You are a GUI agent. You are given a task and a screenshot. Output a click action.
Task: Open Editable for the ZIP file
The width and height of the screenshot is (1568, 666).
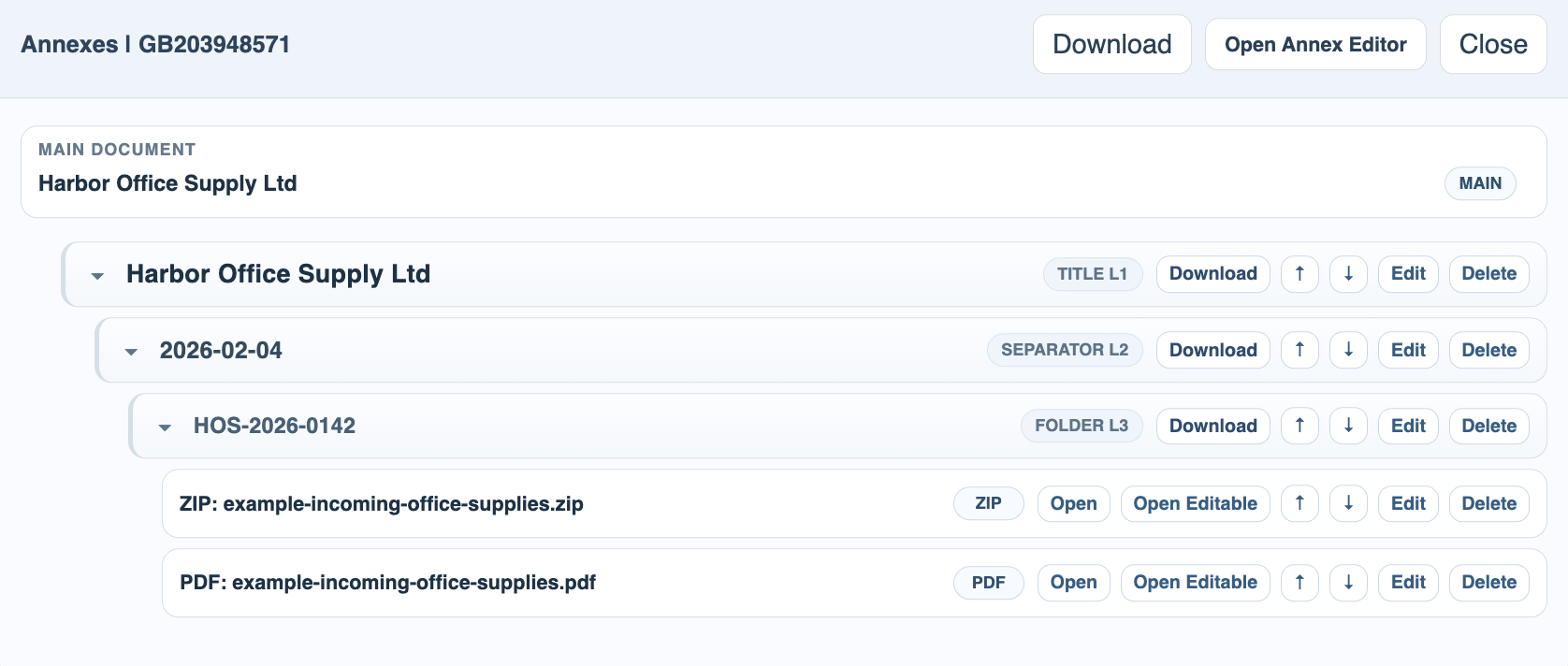[x=1196, y=503]
